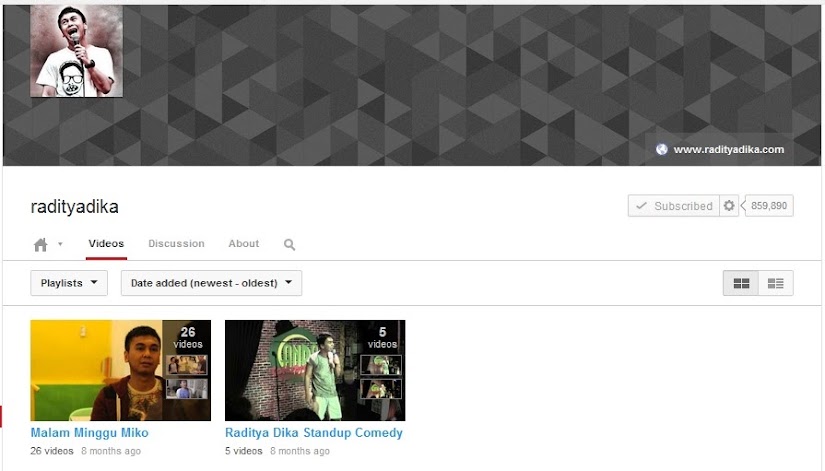Open Malam Minggu Miko playlist thumbnail
Image resolution: width=825 pixels, height=471 pixels.
(x=120, y=370)
